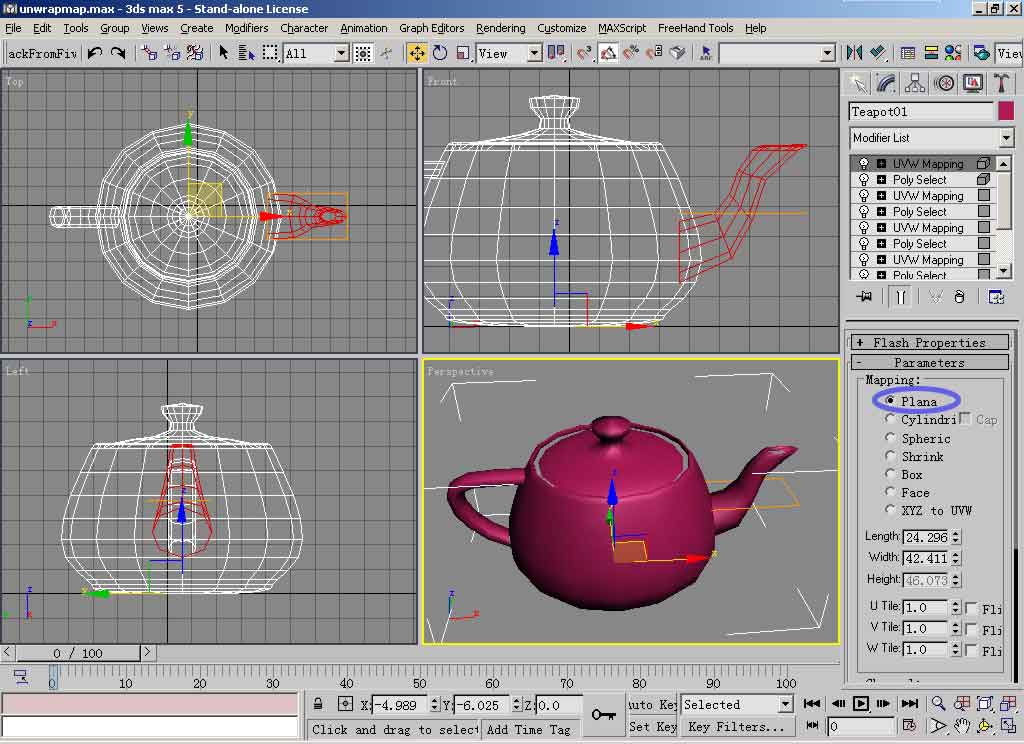Select the Box mapping option
Viewport: 1024px width, 744px height.
click(x=891, y=474)
